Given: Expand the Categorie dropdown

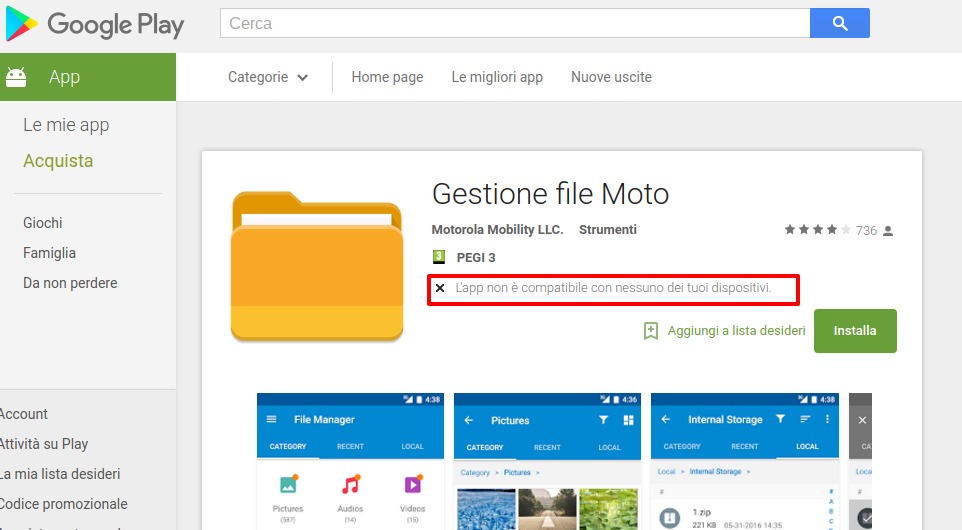Looking at the screenshot, I should tap(267, 77).
